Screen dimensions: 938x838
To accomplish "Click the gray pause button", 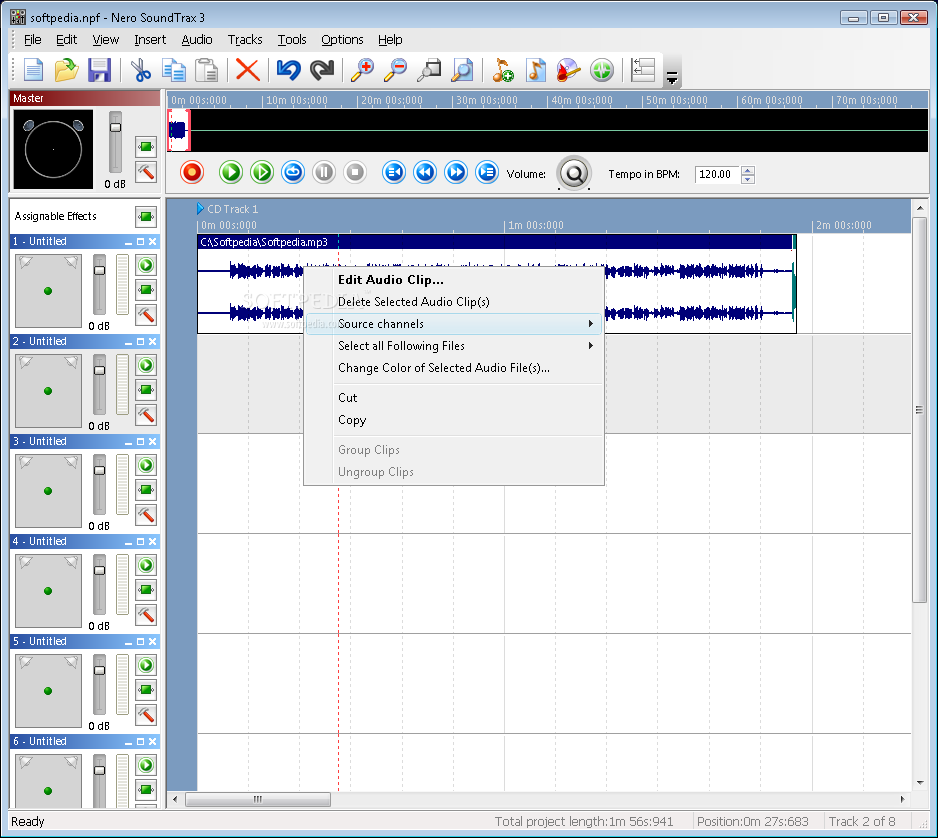I will (x=324, y=172).
